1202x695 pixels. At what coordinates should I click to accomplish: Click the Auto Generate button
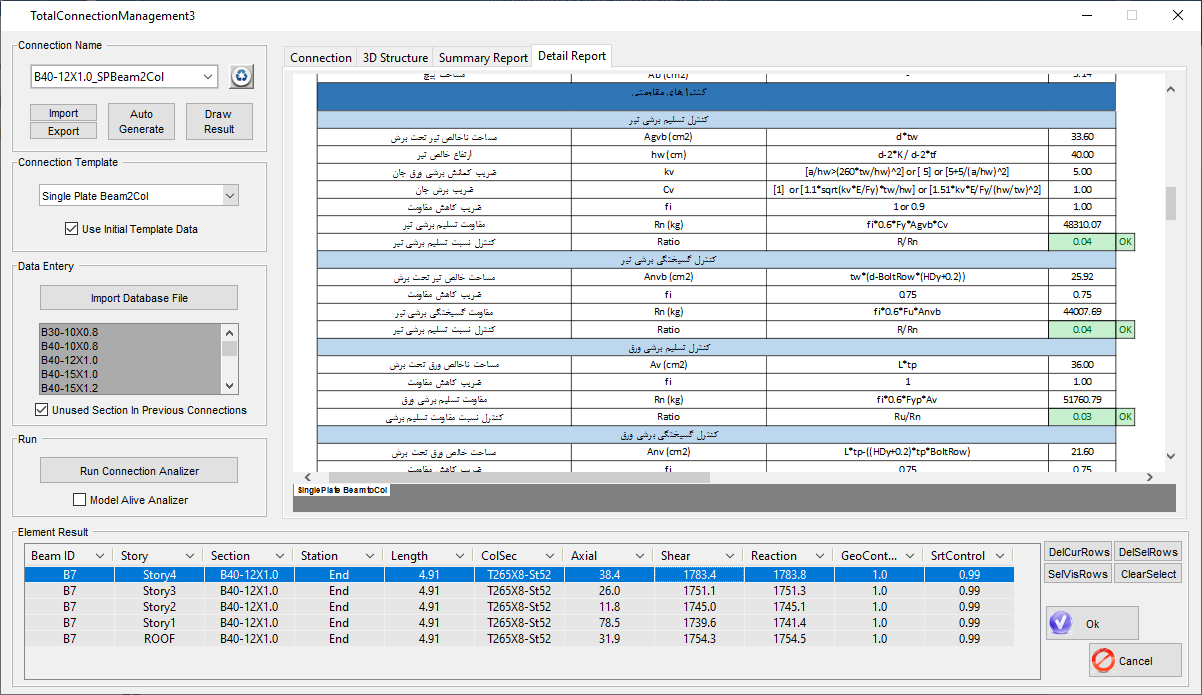(x=142, y=122)
